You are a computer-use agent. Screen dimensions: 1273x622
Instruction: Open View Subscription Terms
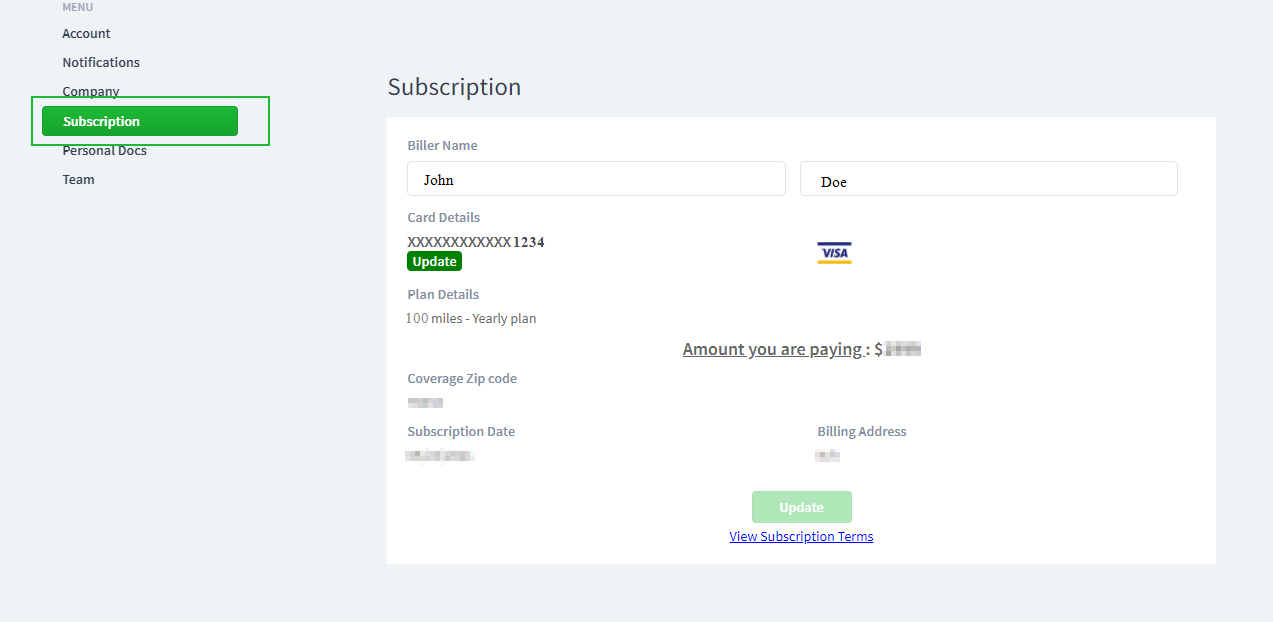click(800, 536)
